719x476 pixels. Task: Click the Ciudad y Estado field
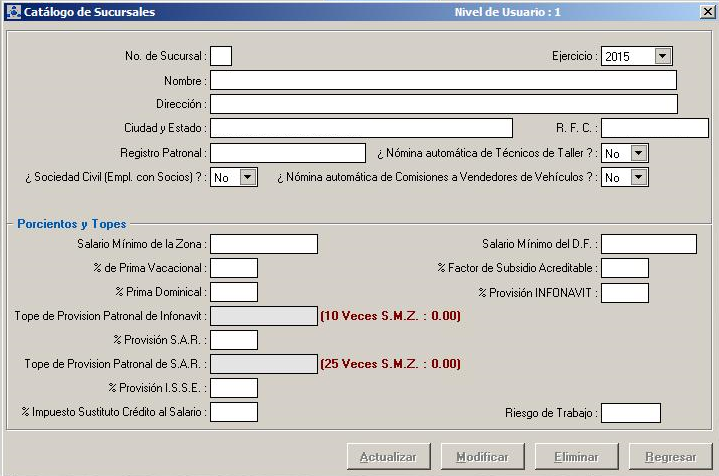pos(361,128)
